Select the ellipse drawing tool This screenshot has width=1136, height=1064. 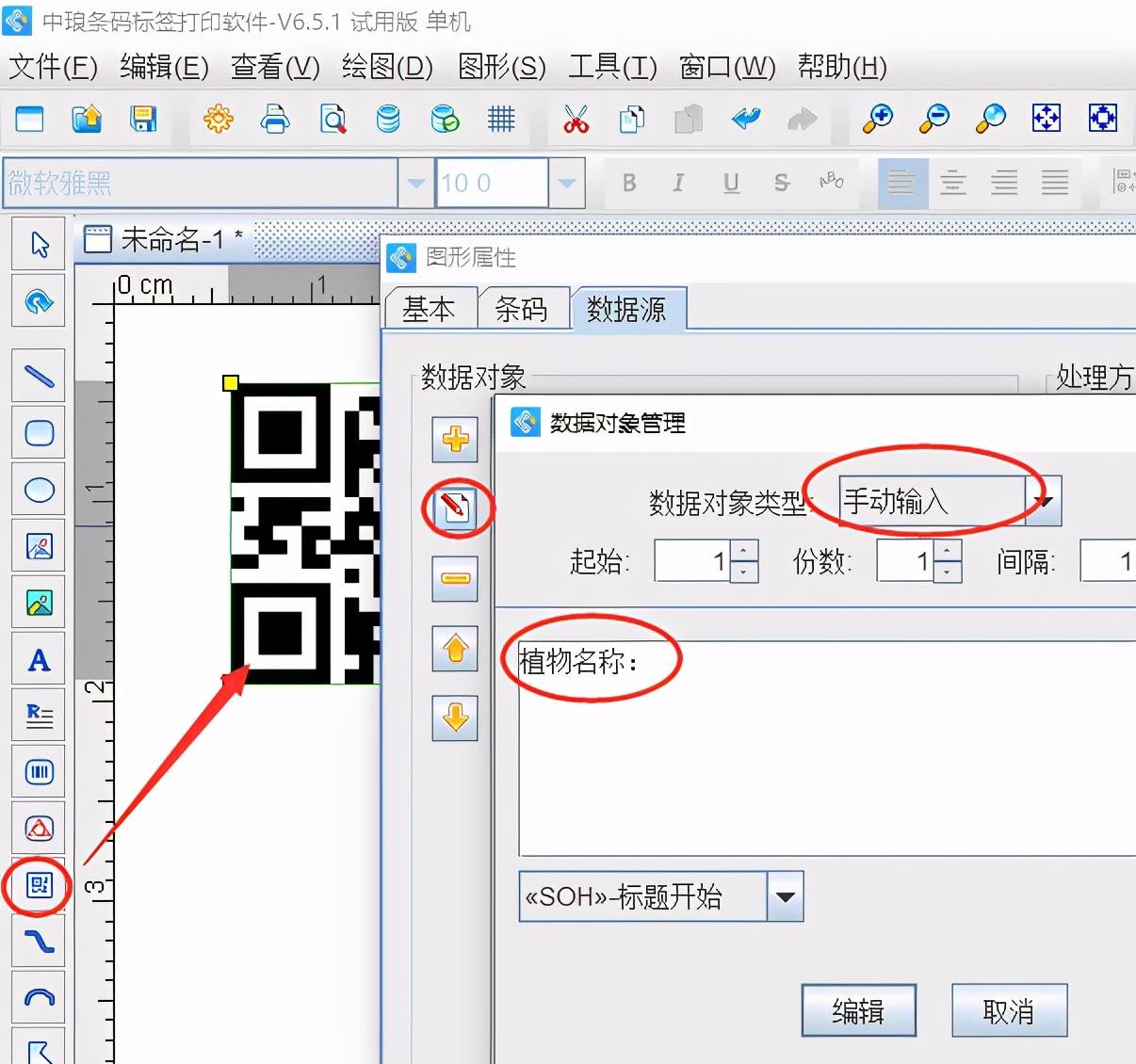coord(39,490)
